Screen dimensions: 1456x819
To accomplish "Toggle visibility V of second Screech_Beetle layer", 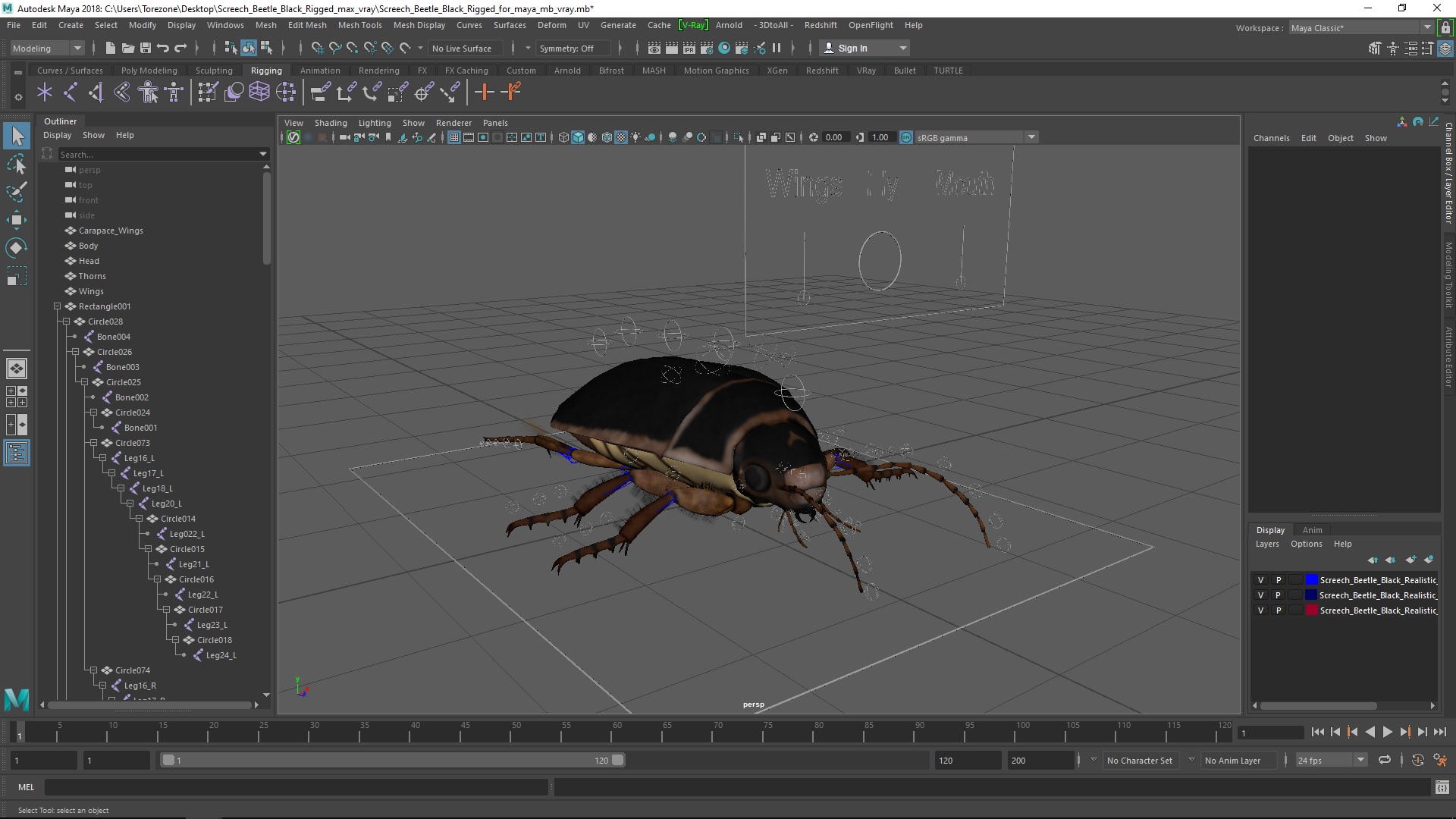I will pos(1261,595).
